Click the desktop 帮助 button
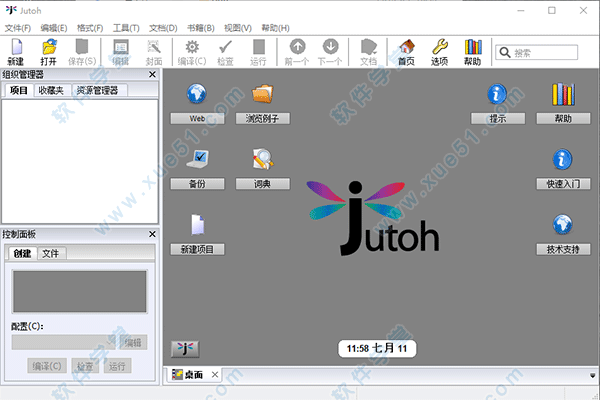This screenshot has width=600, height=400. coord(563,119)
